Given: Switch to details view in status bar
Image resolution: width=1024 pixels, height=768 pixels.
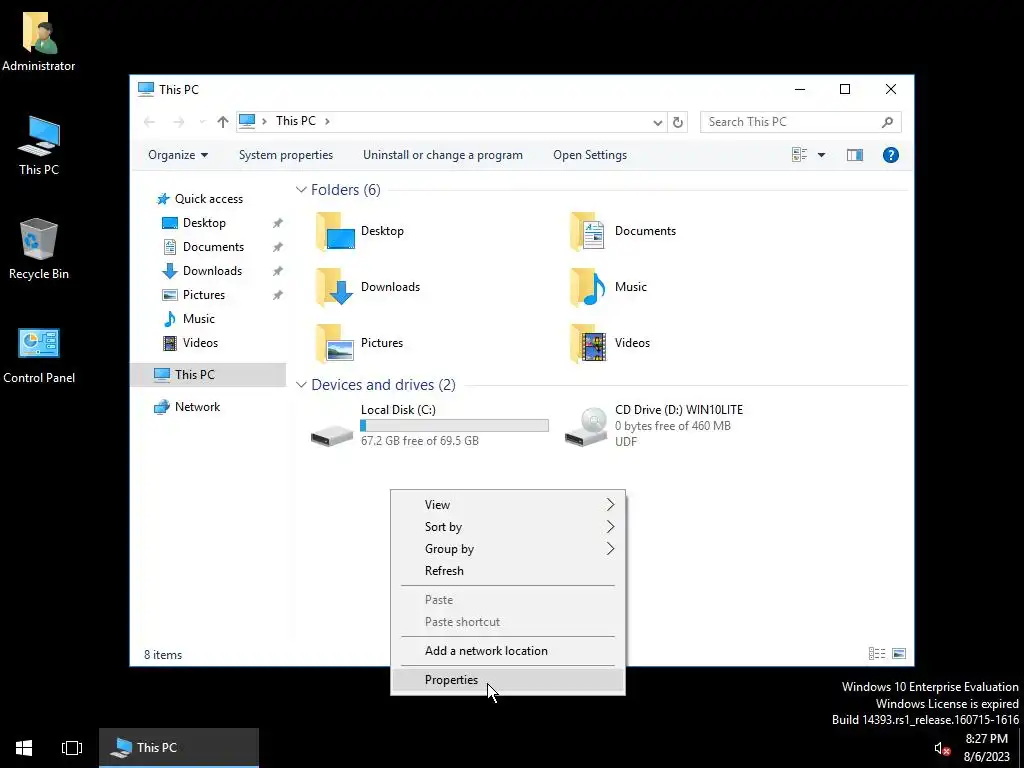Looking at the screenshot, I should tap(876, 654).
